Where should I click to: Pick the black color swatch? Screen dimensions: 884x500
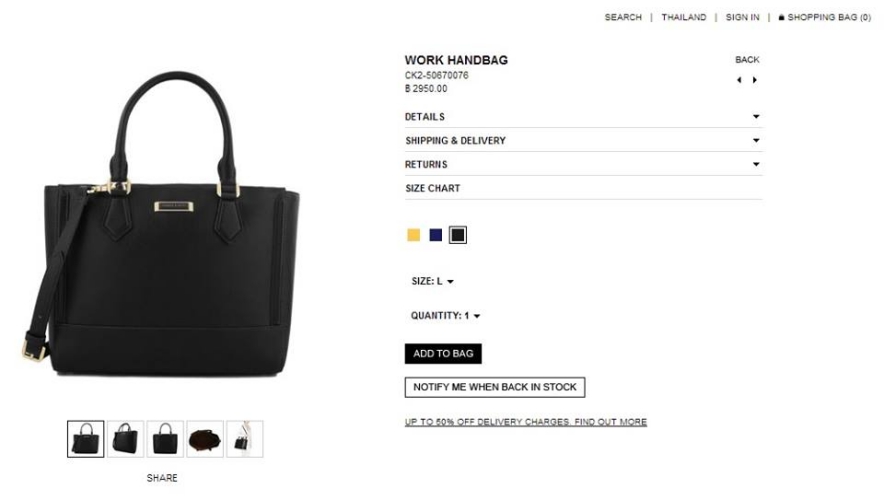coord(458,235)
